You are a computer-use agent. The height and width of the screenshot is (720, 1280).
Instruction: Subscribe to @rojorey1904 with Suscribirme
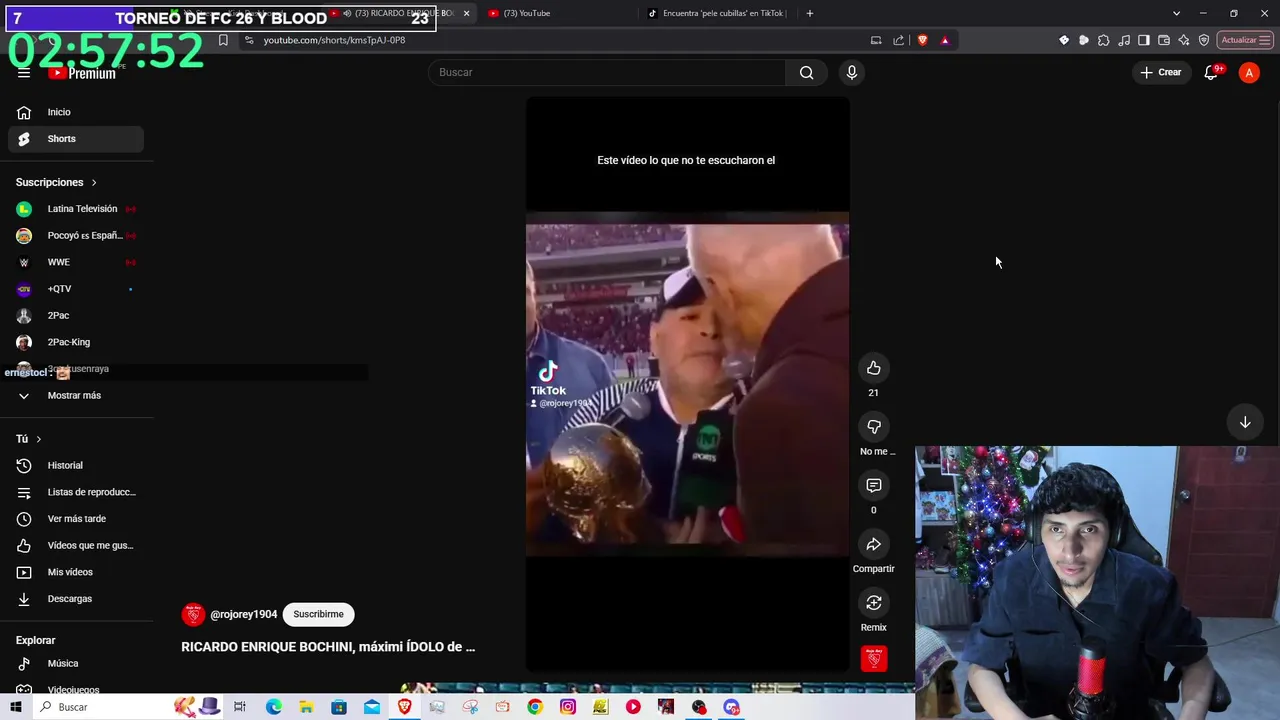pyautogui.click(x=318, y=614)
